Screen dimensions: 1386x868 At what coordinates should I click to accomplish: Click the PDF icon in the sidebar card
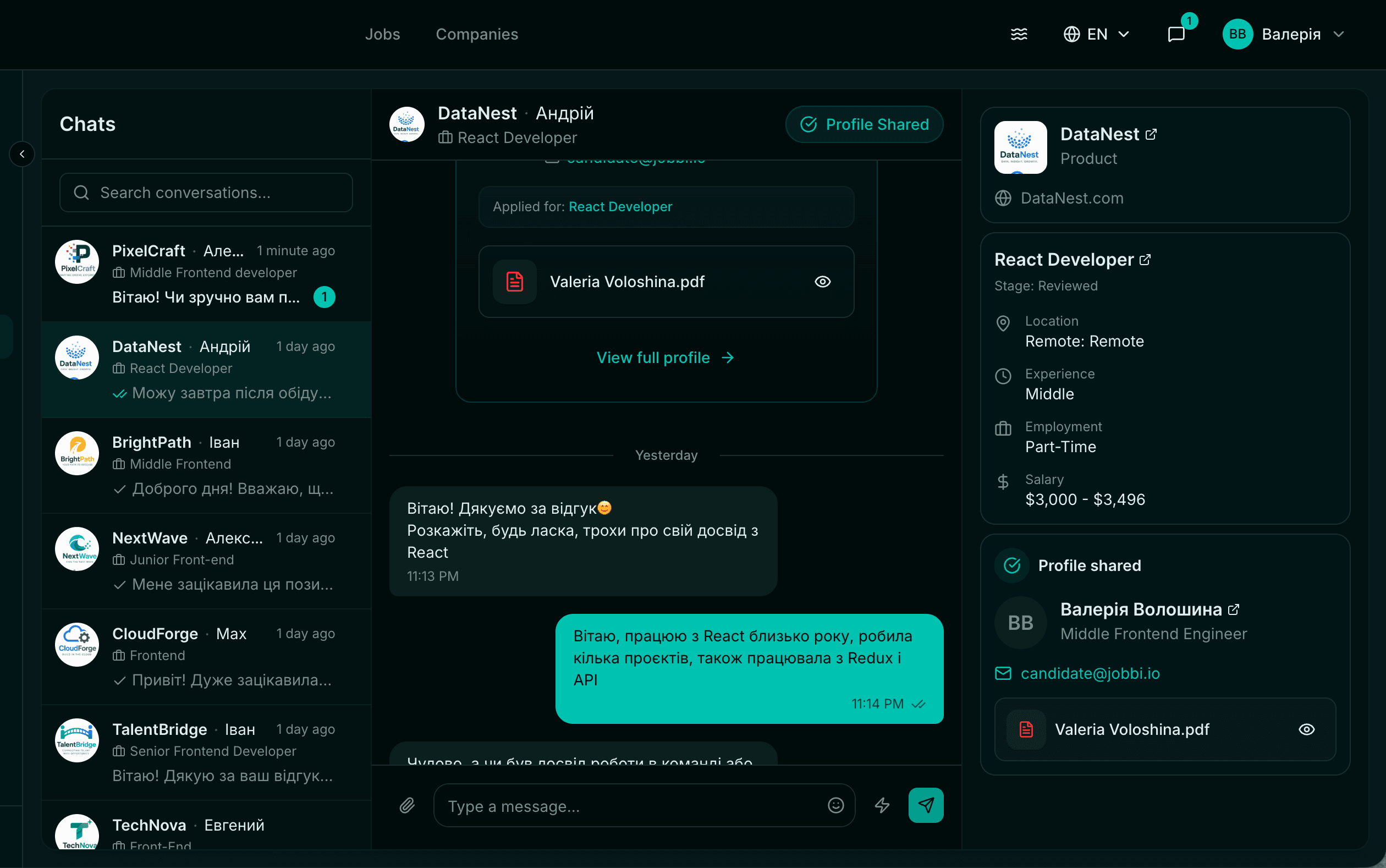1026,729
